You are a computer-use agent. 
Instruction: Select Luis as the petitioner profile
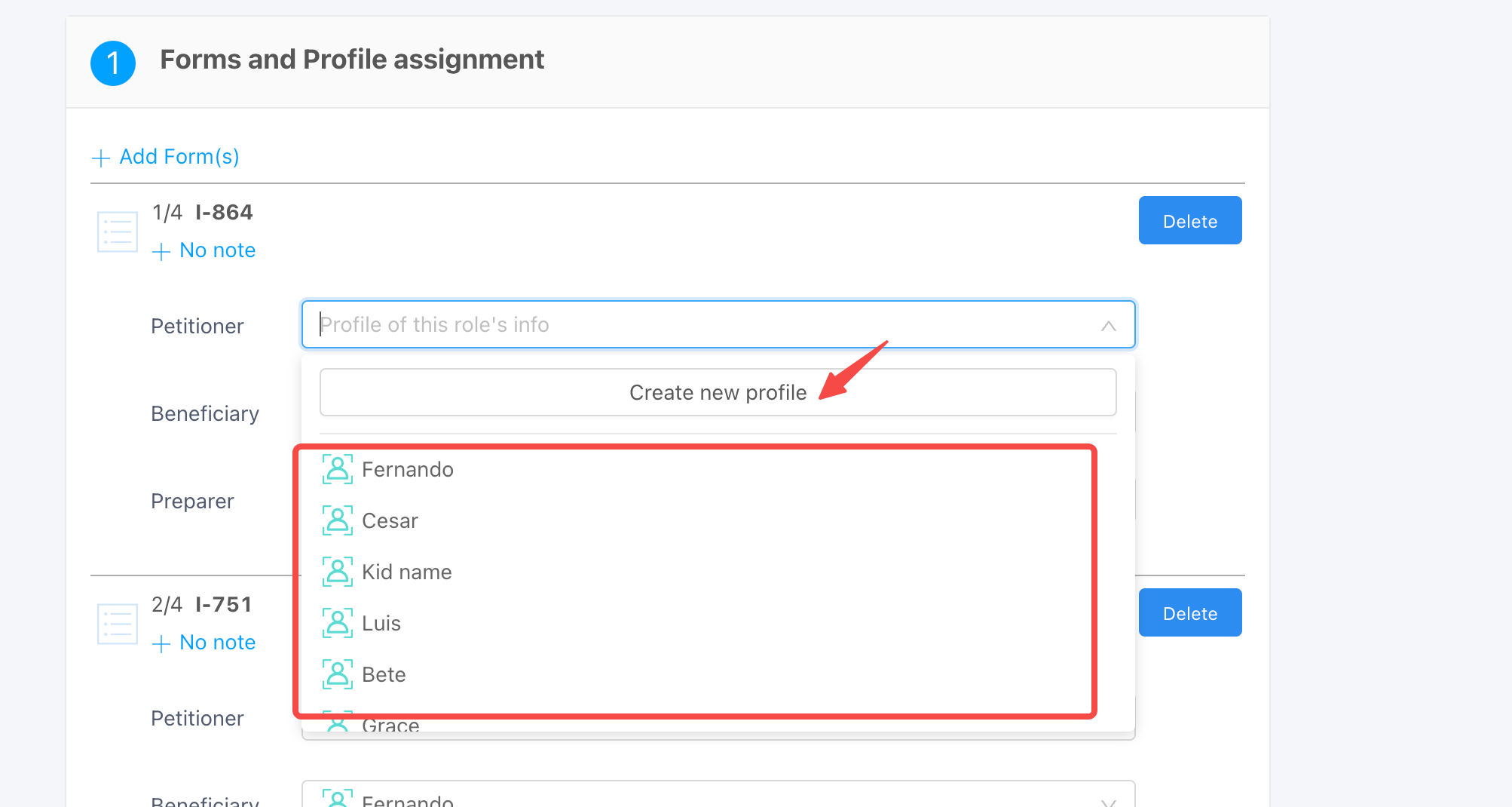click(x=381, y=624)
